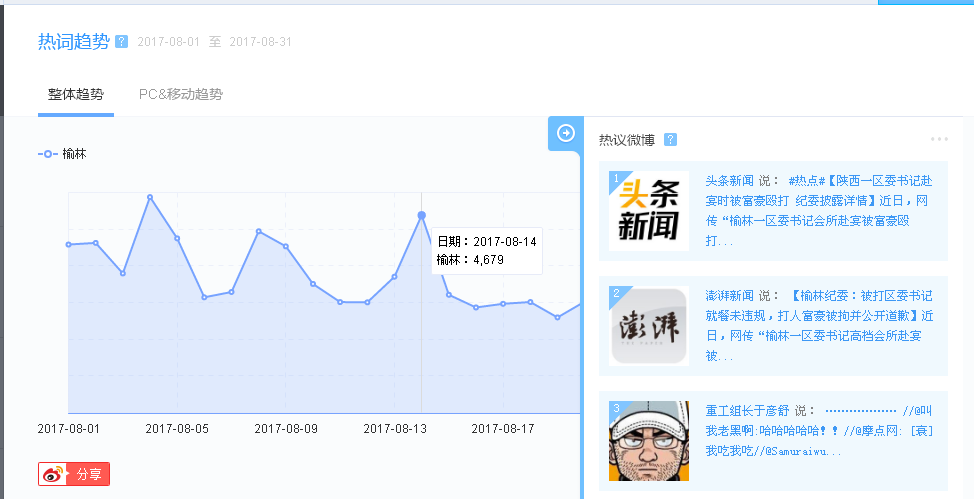Open the 头条新闻 account link
Viewport: 974px width, 499px height.
point(729,181)
